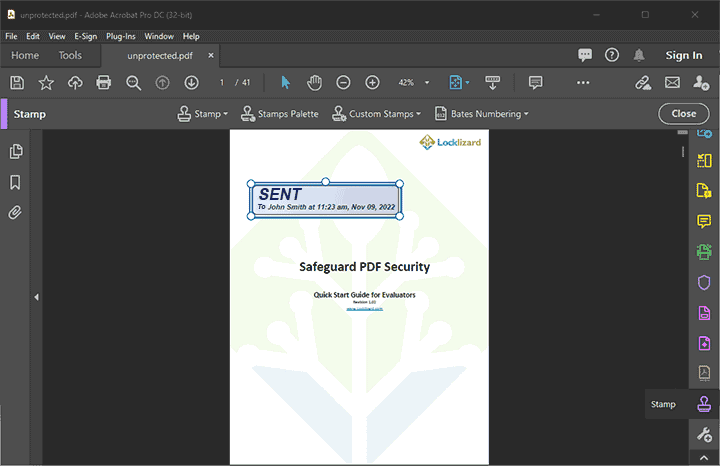The width and height of the screenshot is (720, 466).
Task: Share a link to this file
Action: (643, 83)
